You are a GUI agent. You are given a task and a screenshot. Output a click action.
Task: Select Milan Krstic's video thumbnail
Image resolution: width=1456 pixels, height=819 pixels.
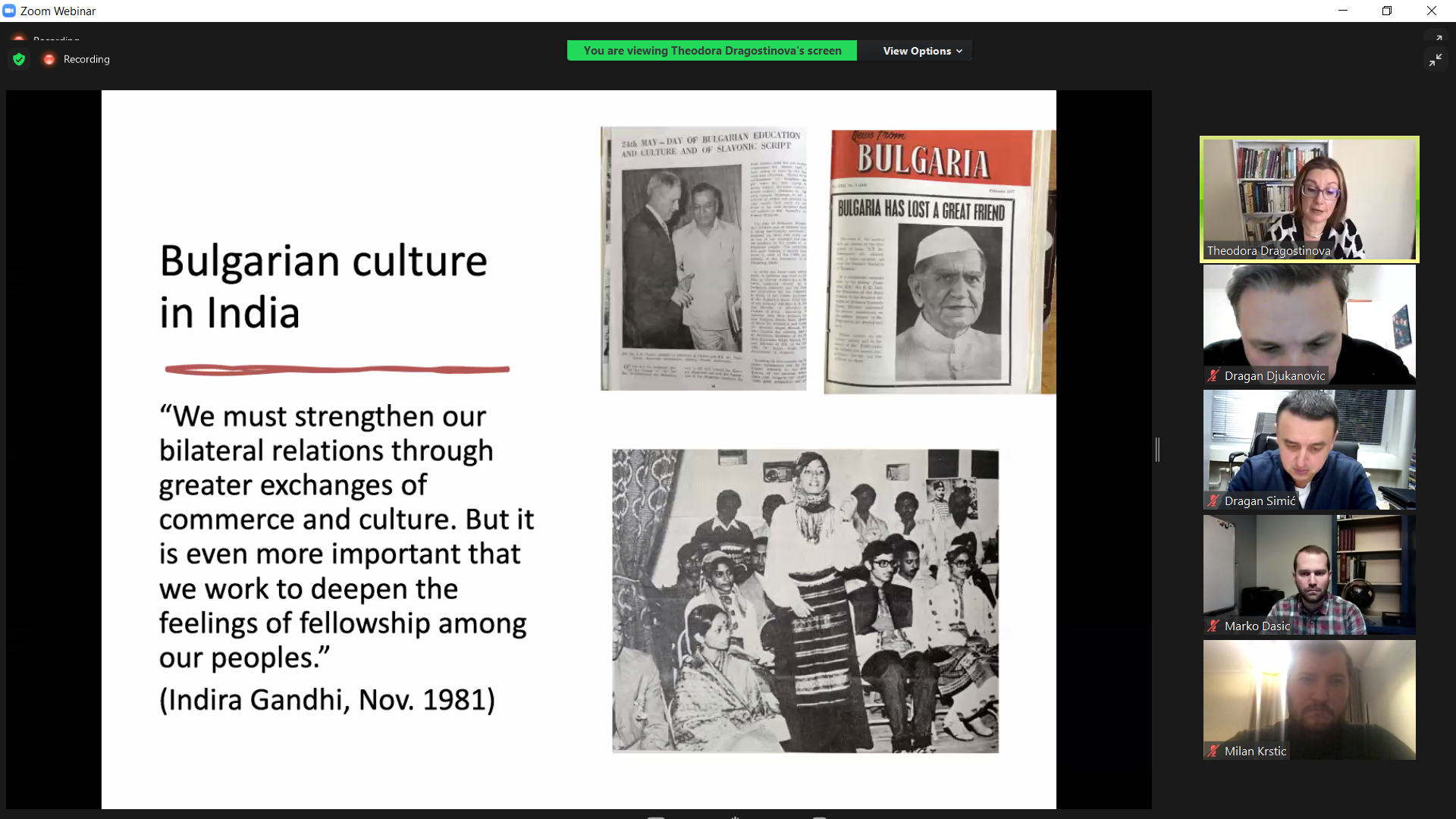pos(1309,700)
